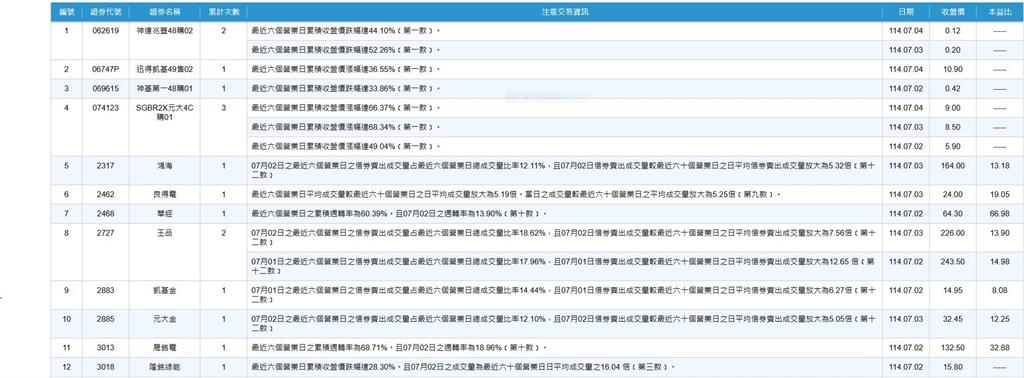Click closing price 15.80
The image size is (1024, 378).
pos(952,367)
